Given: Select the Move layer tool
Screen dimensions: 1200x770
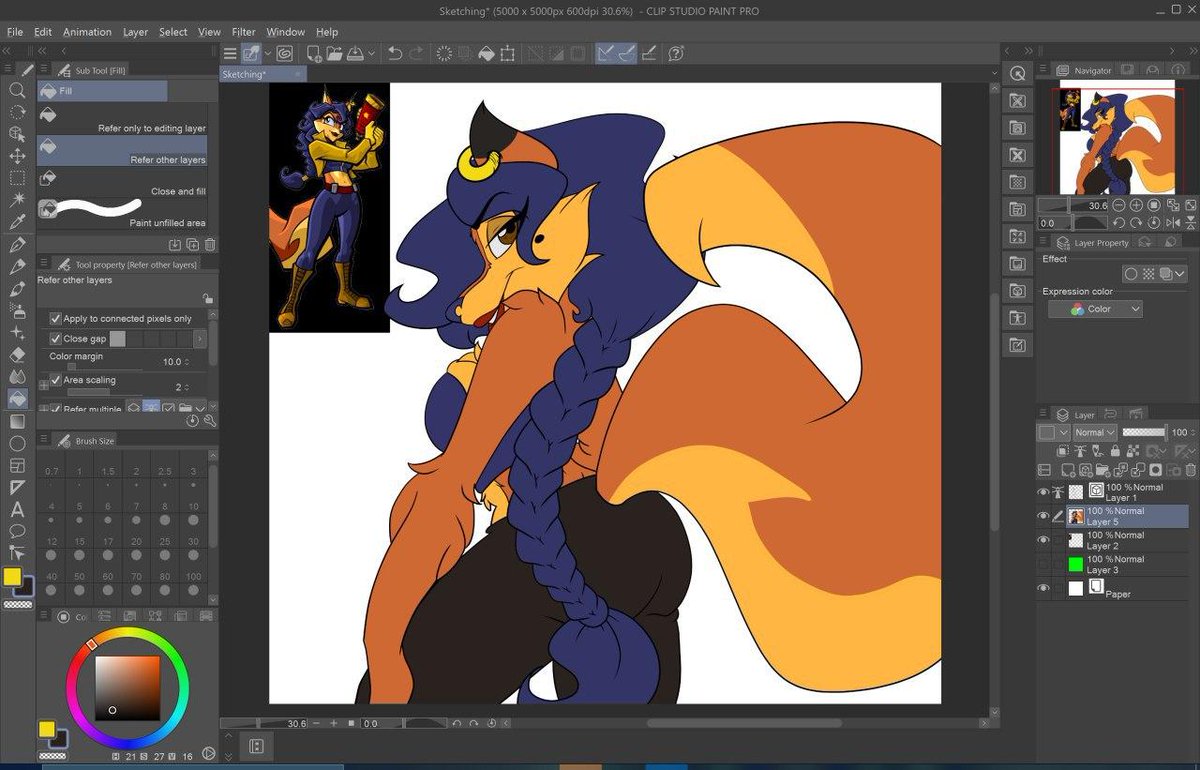Looking at the screenshot, I should click(x=17, y=156).
